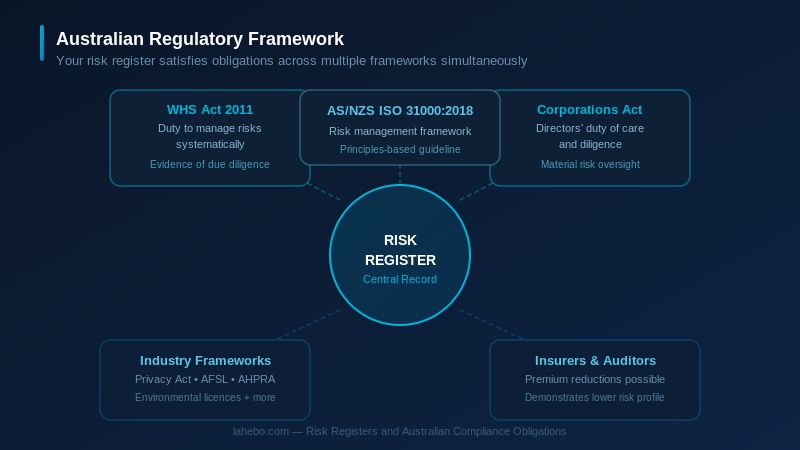Click the 'RISK REGISTER' label in the central circle
The height and width of the screenshot is (450, 800).
401,250
